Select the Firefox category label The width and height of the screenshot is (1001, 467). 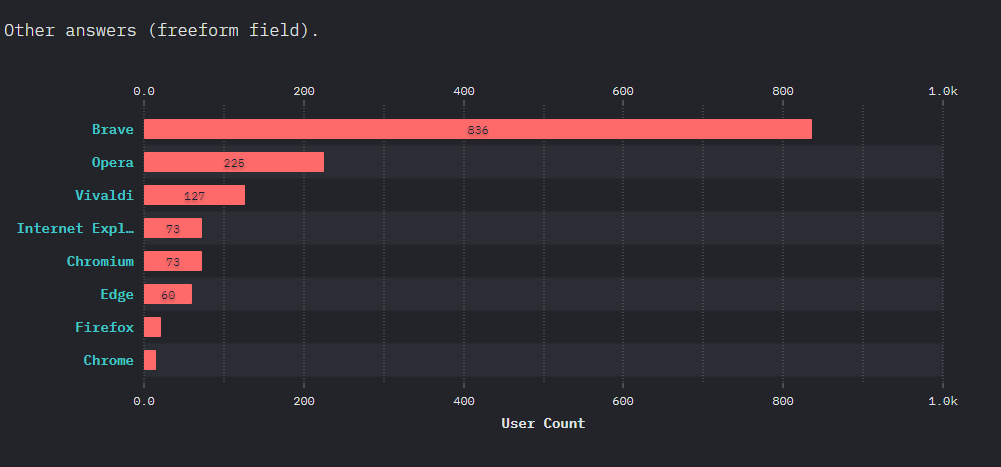pyautogui.click(x=105, y=327)
